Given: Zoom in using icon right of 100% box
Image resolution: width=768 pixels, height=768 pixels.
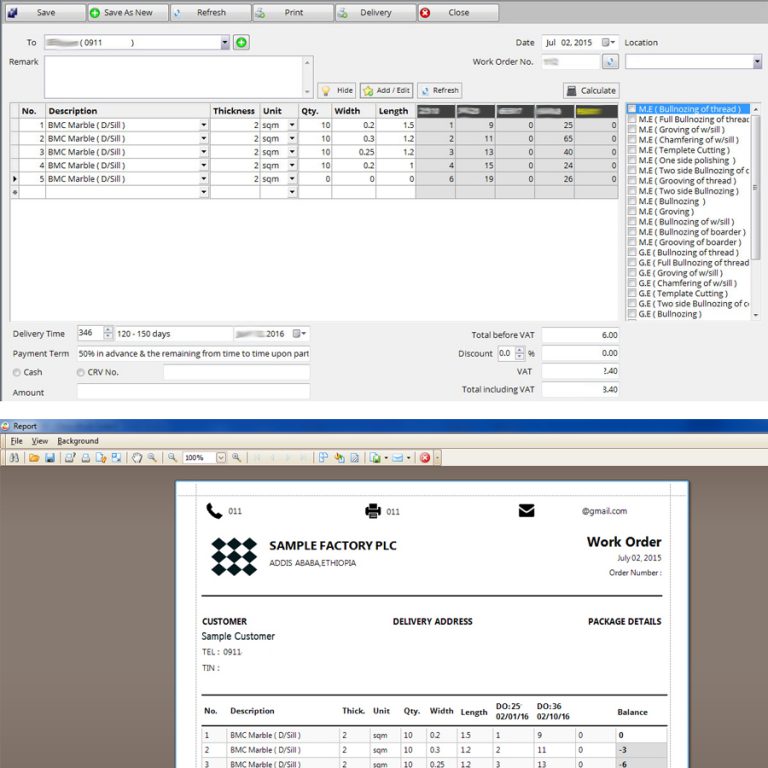Looking at the screenshot, I should (x=237, y=457).
